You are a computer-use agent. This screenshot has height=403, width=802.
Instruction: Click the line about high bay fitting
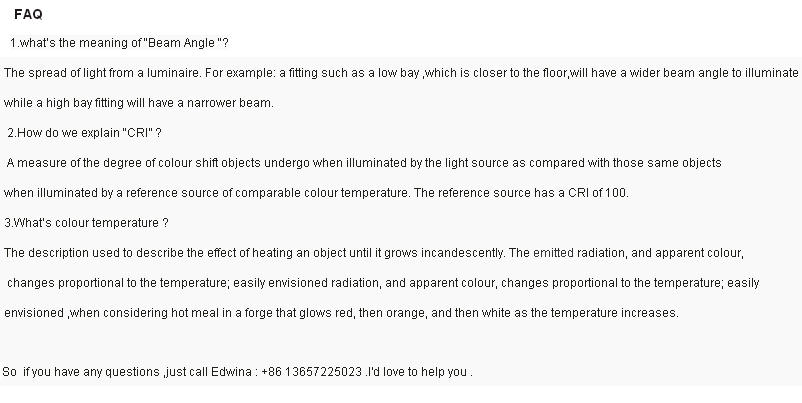[139, 103]
